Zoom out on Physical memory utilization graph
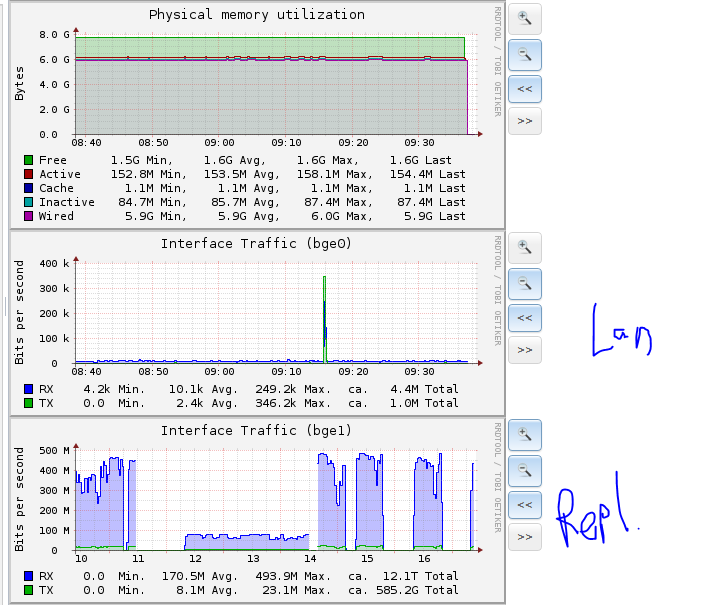 coord(525,55)
